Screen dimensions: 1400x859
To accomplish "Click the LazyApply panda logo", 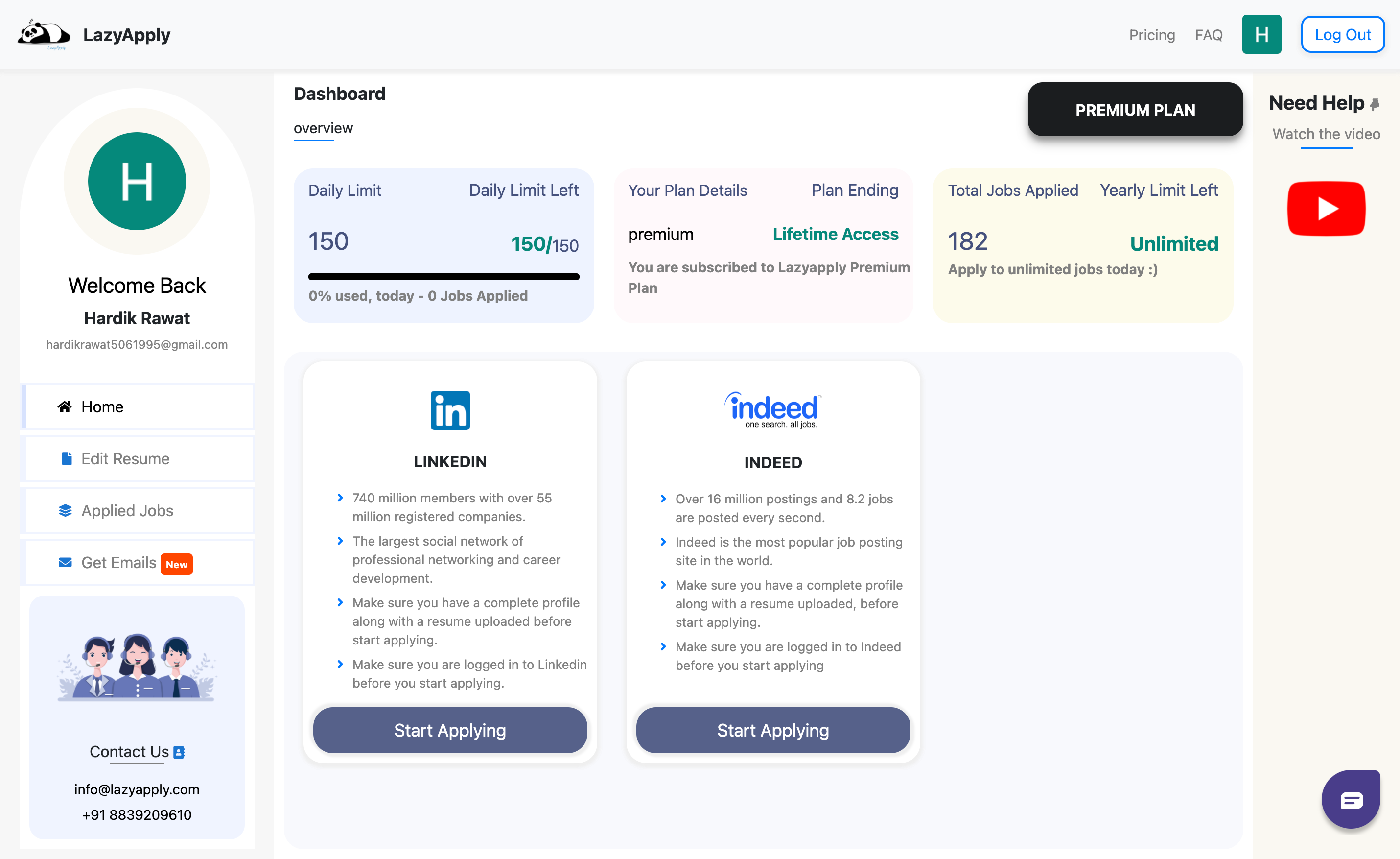I will 45,34.
